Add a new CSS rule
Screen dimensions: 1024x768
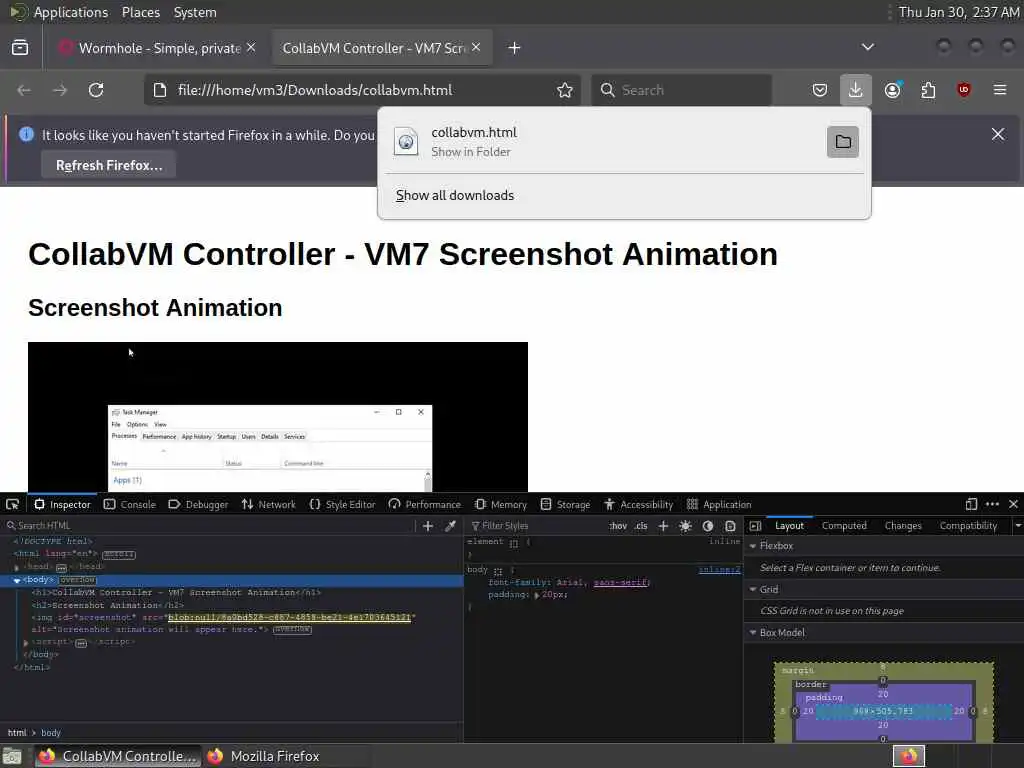pyautogui.click(x=663, y=526)
